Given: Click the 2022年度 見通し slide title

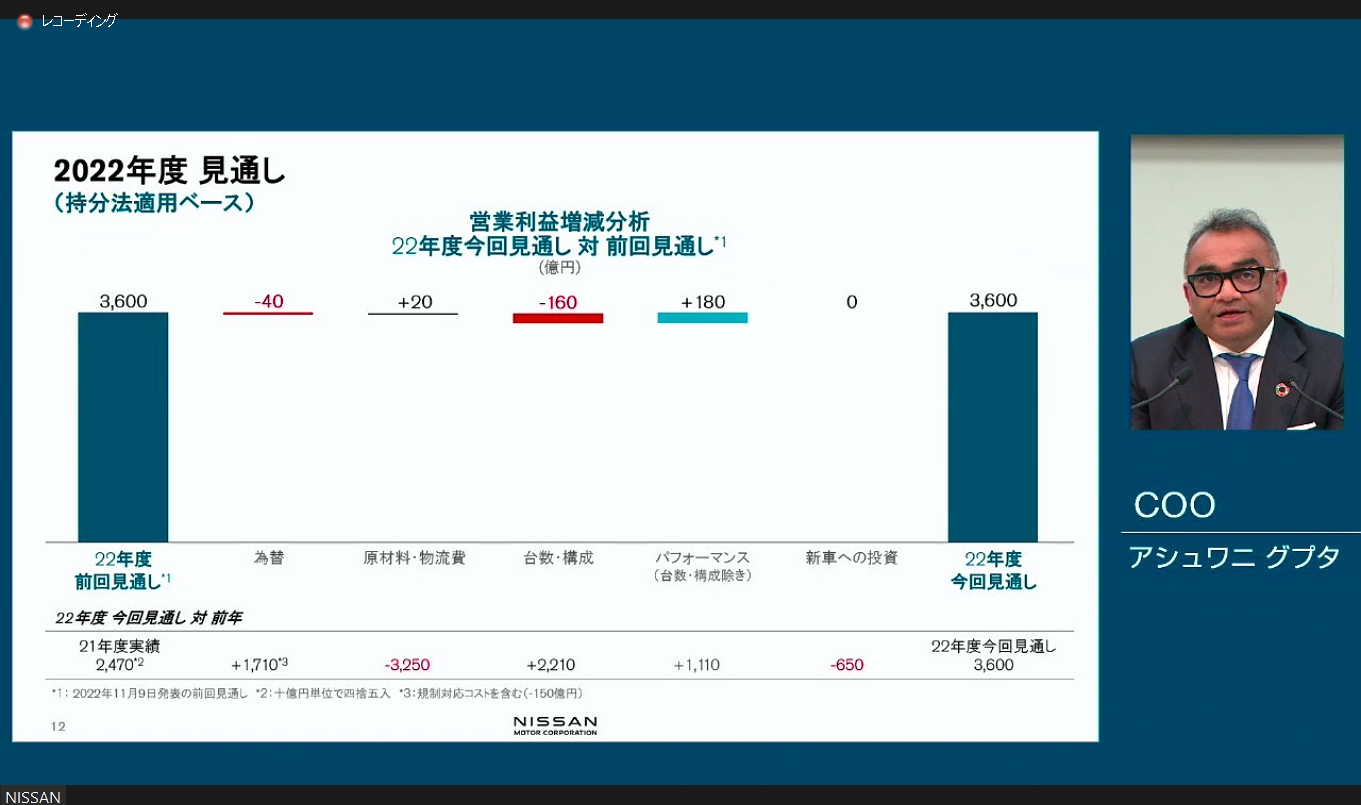Looking at the screenshot, I should click(x=167, y=170).
